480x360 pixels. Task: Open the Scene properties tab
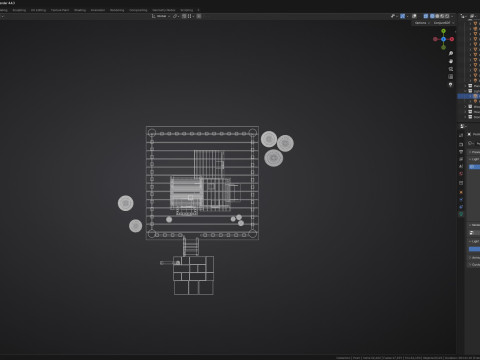[x=461, y=166]
